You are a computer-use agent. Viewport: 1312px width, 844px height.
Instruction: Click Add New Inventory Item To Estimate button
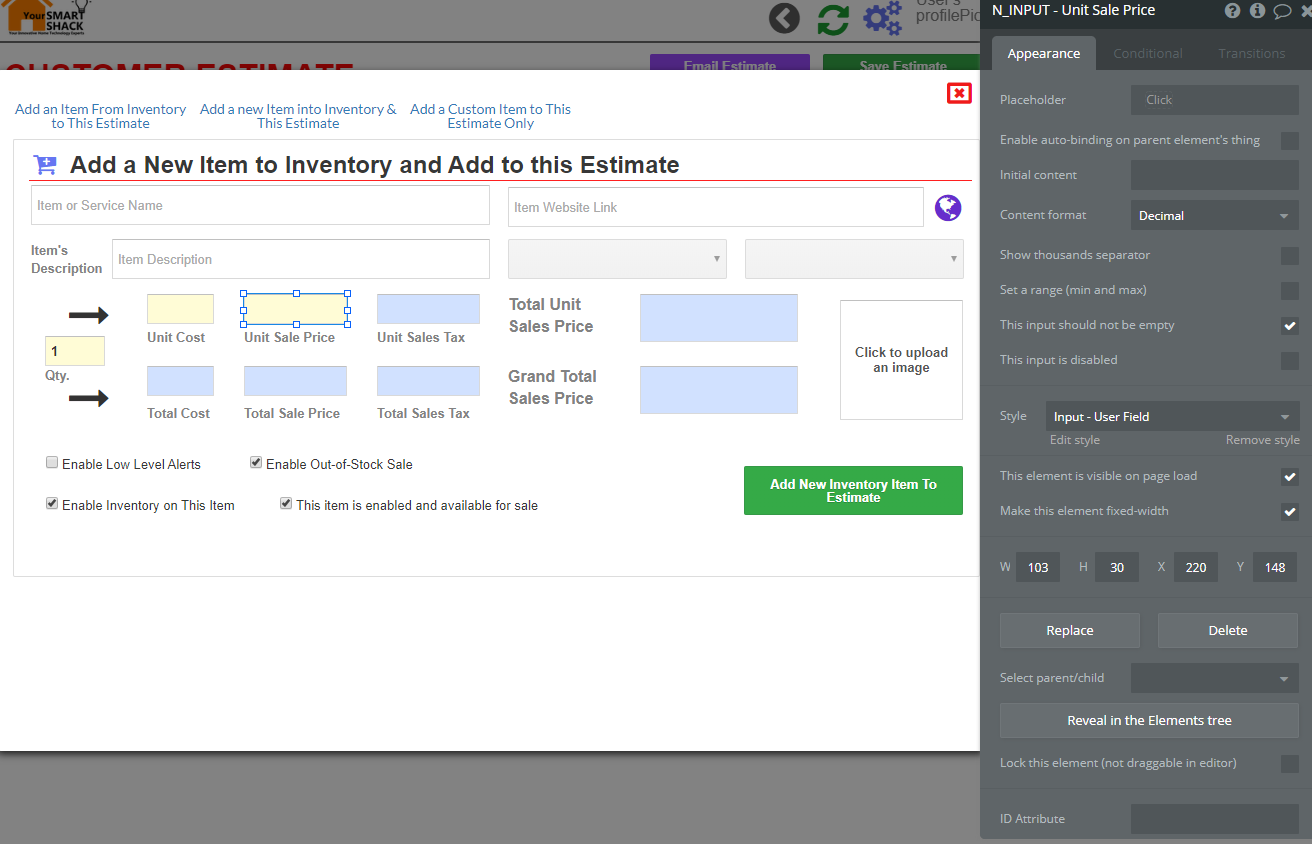(x=853, y=490)
